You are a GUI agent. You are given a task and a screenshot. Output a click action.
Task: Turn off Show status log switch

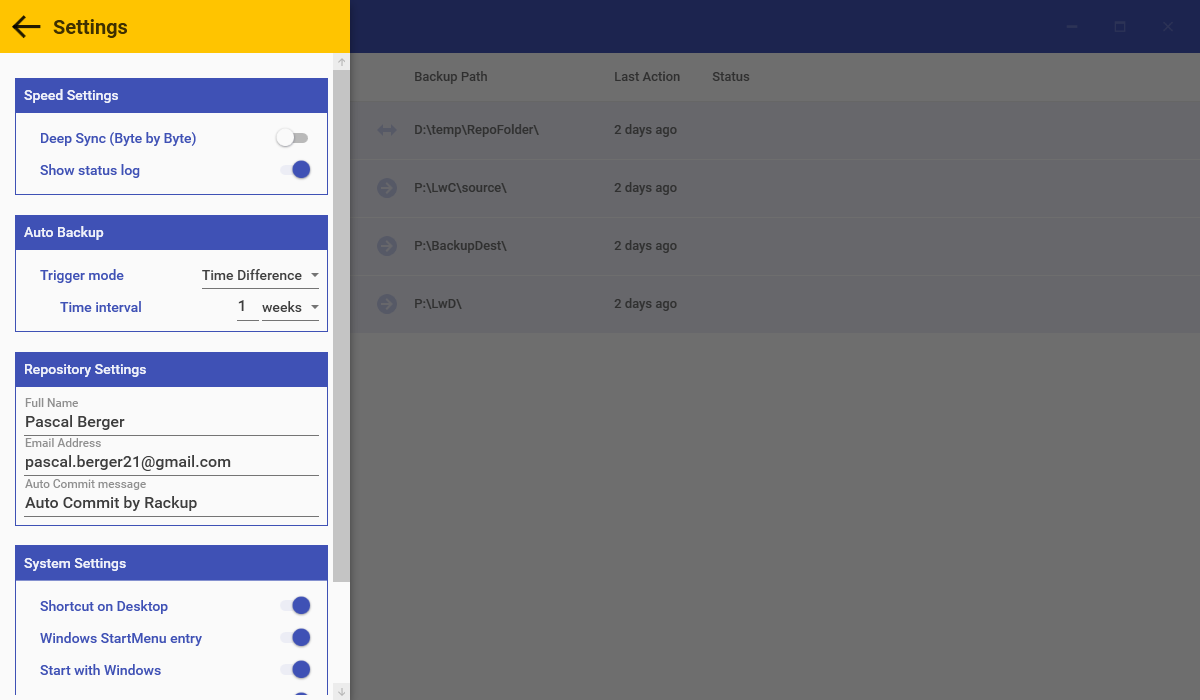pos(295,170)
